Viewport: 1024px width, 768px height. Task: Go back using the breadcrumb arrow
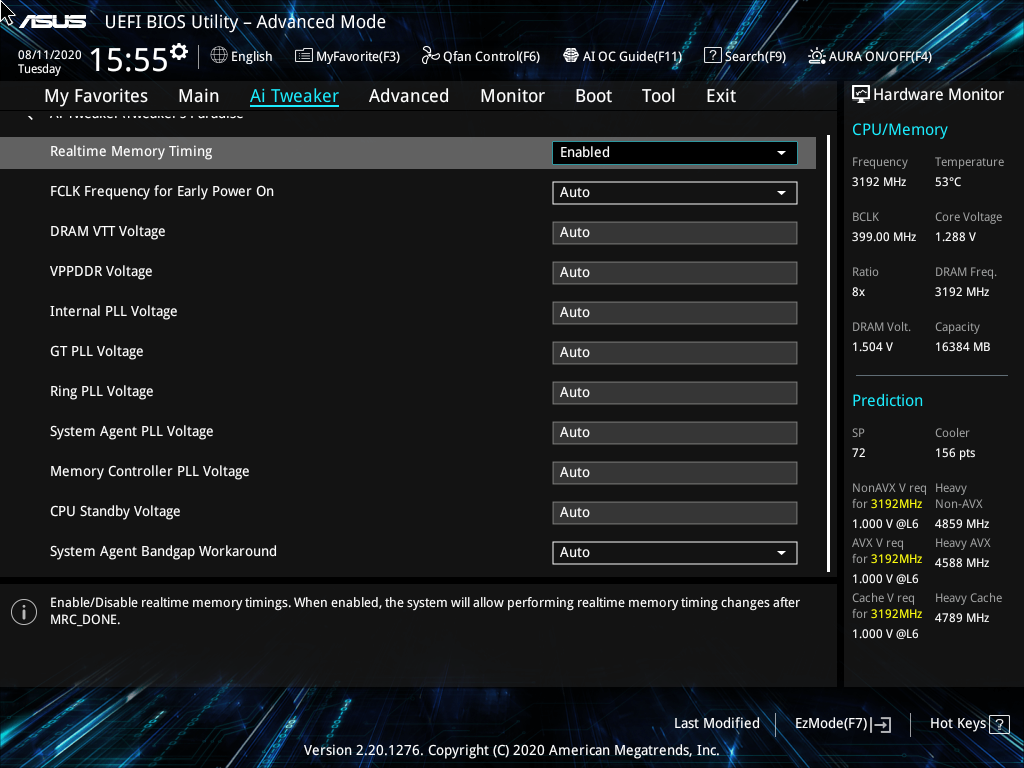(x=29, y=116)
